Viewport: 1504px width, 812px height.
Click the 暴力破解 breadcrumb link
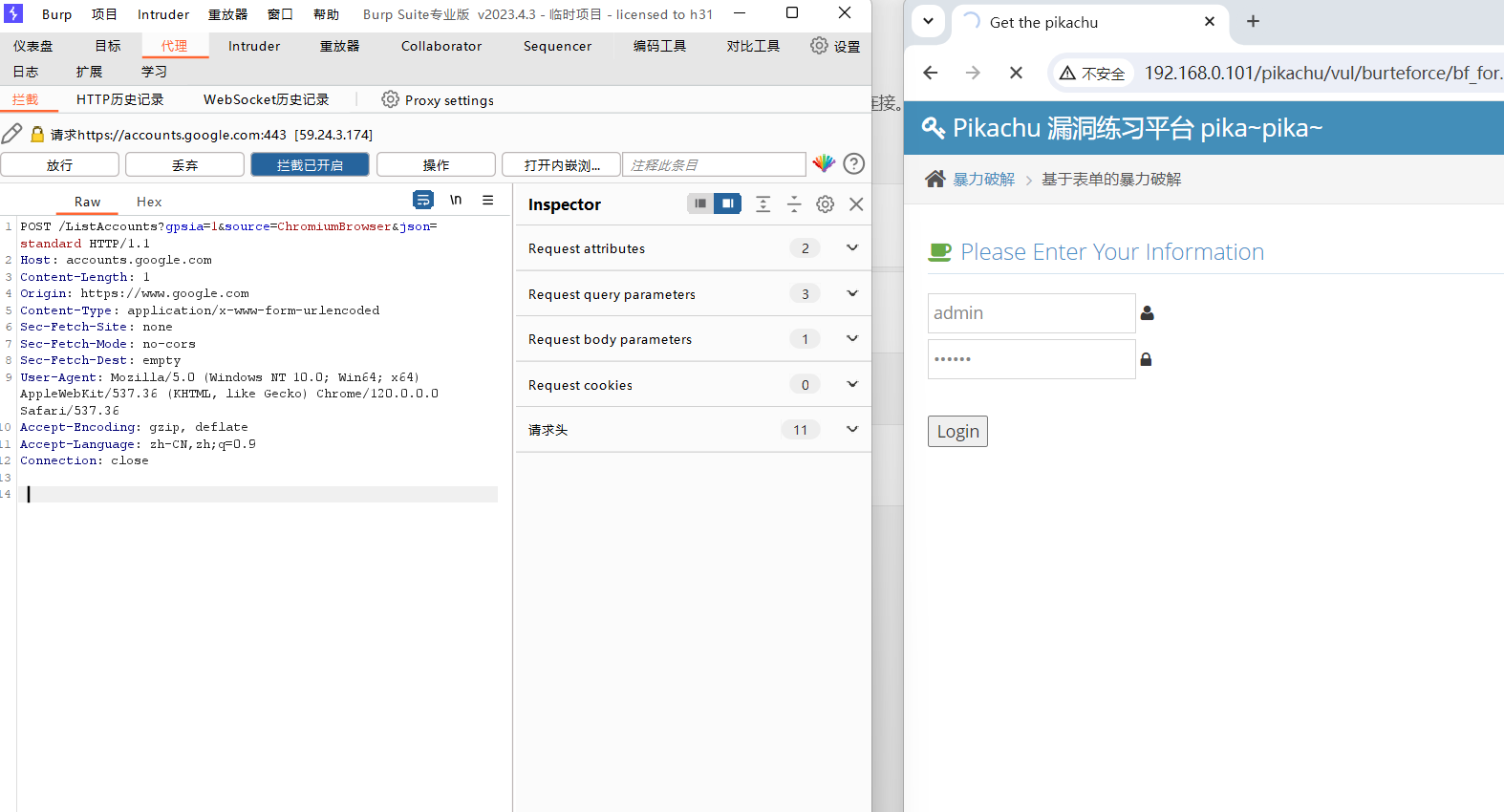[984, 179]
